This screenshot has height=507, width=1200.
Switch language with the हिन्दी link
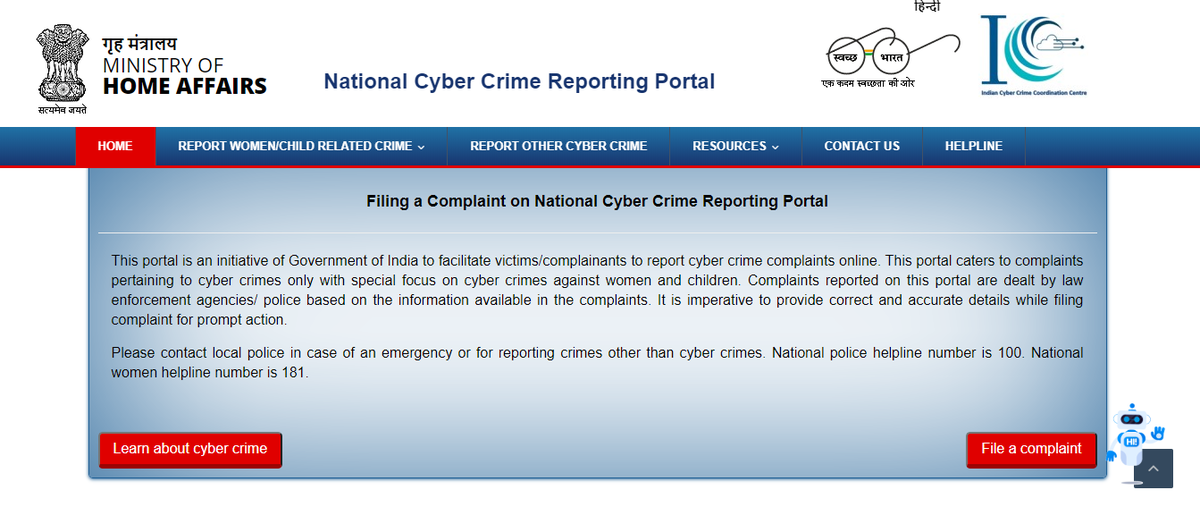click(x=927, y=7)
